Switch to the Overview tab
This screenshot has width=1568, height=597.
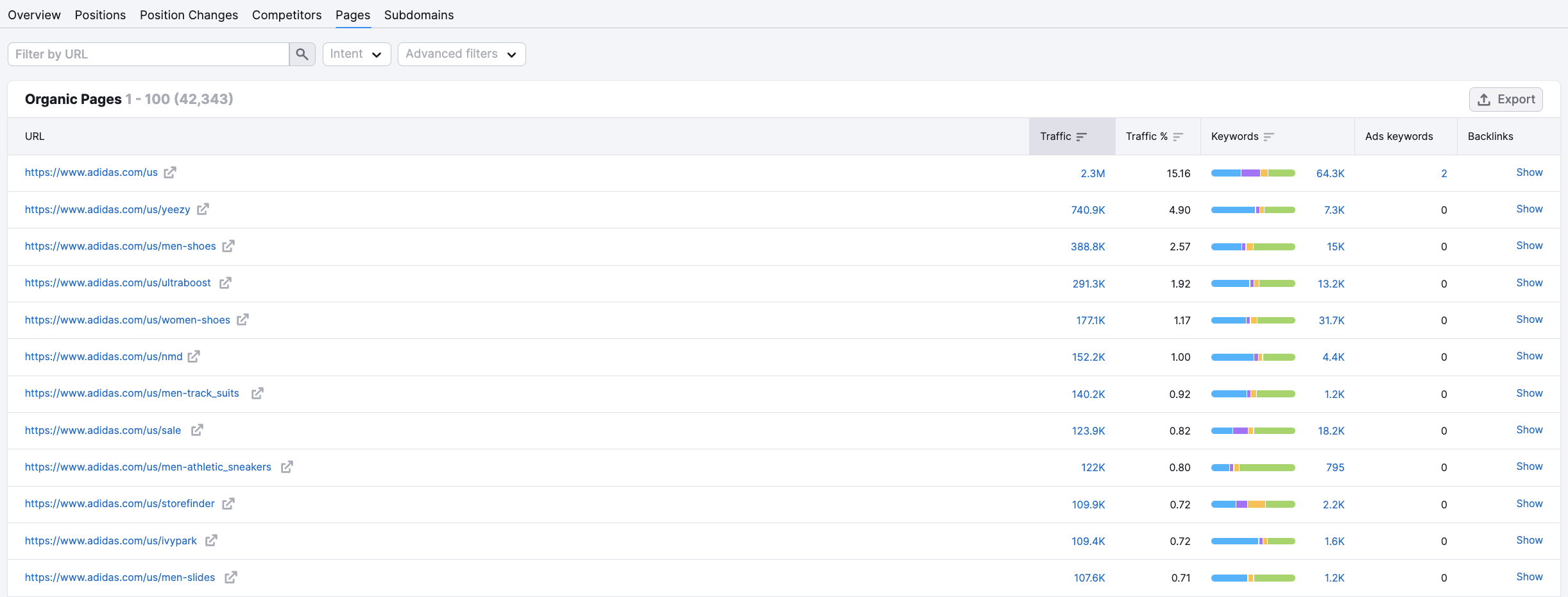(34, 15)
